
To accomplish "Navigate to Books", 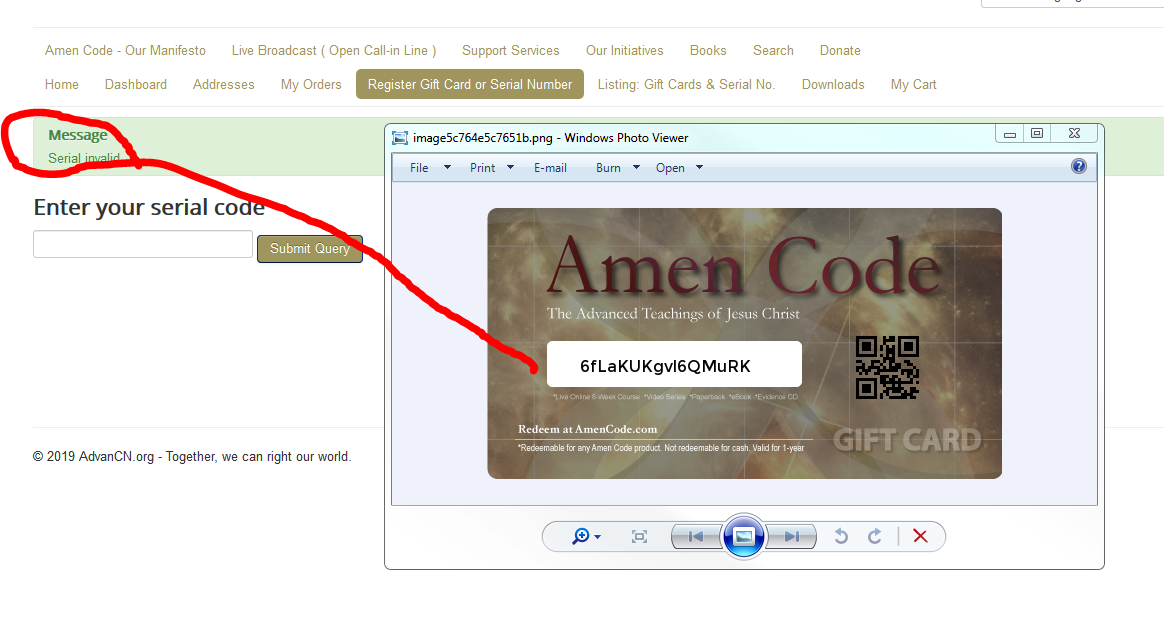I will pos(708,50).
